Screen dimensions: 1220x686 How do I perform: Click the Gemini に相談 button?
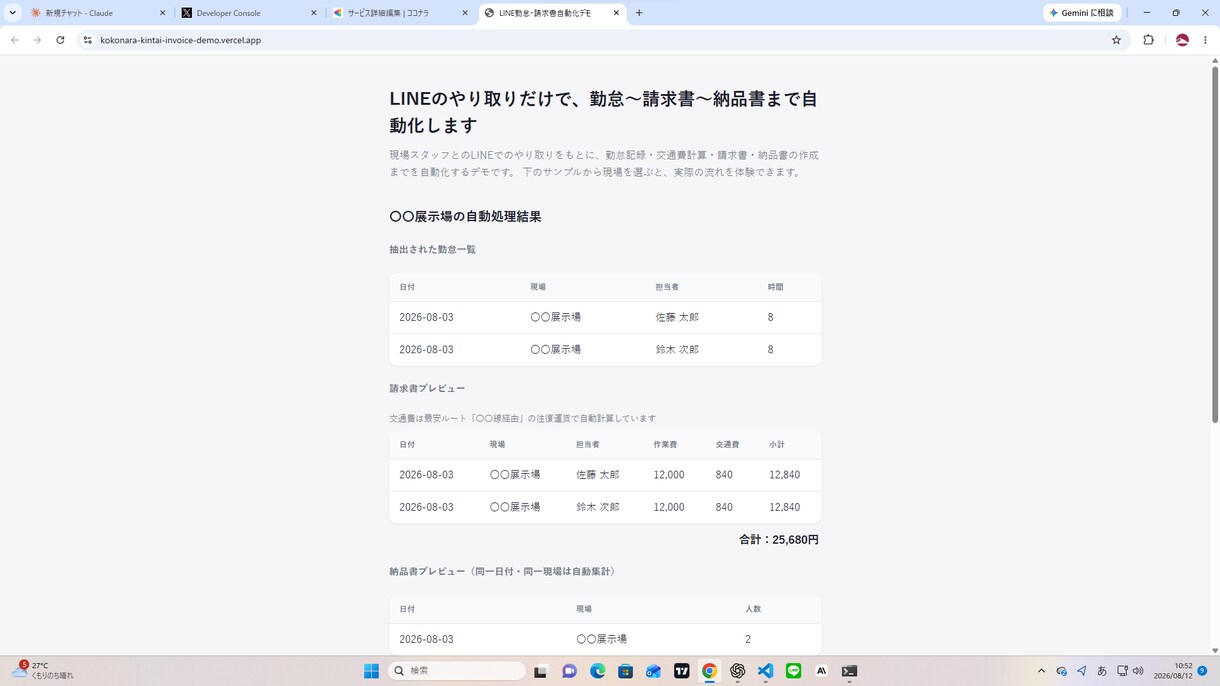coord(1082,13)
